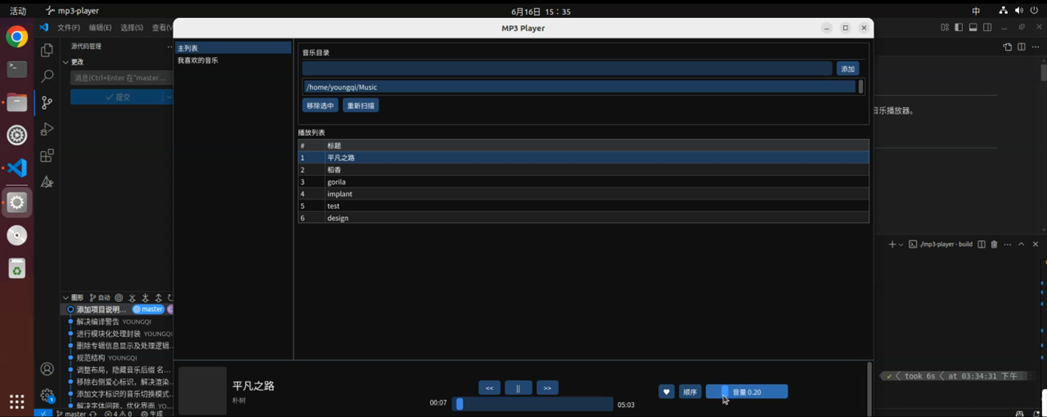1047x417 pixels.
Task: Open VS Code Explorer icon
Action: coord(47,49)
